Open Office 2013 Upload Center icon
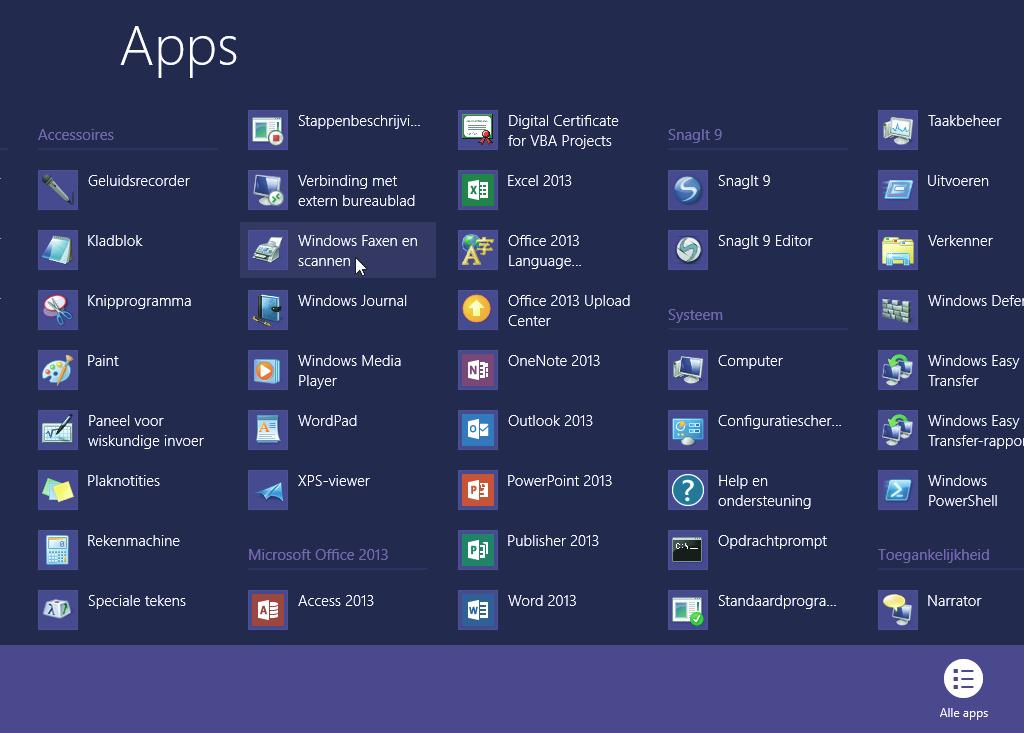 (478, 310)
